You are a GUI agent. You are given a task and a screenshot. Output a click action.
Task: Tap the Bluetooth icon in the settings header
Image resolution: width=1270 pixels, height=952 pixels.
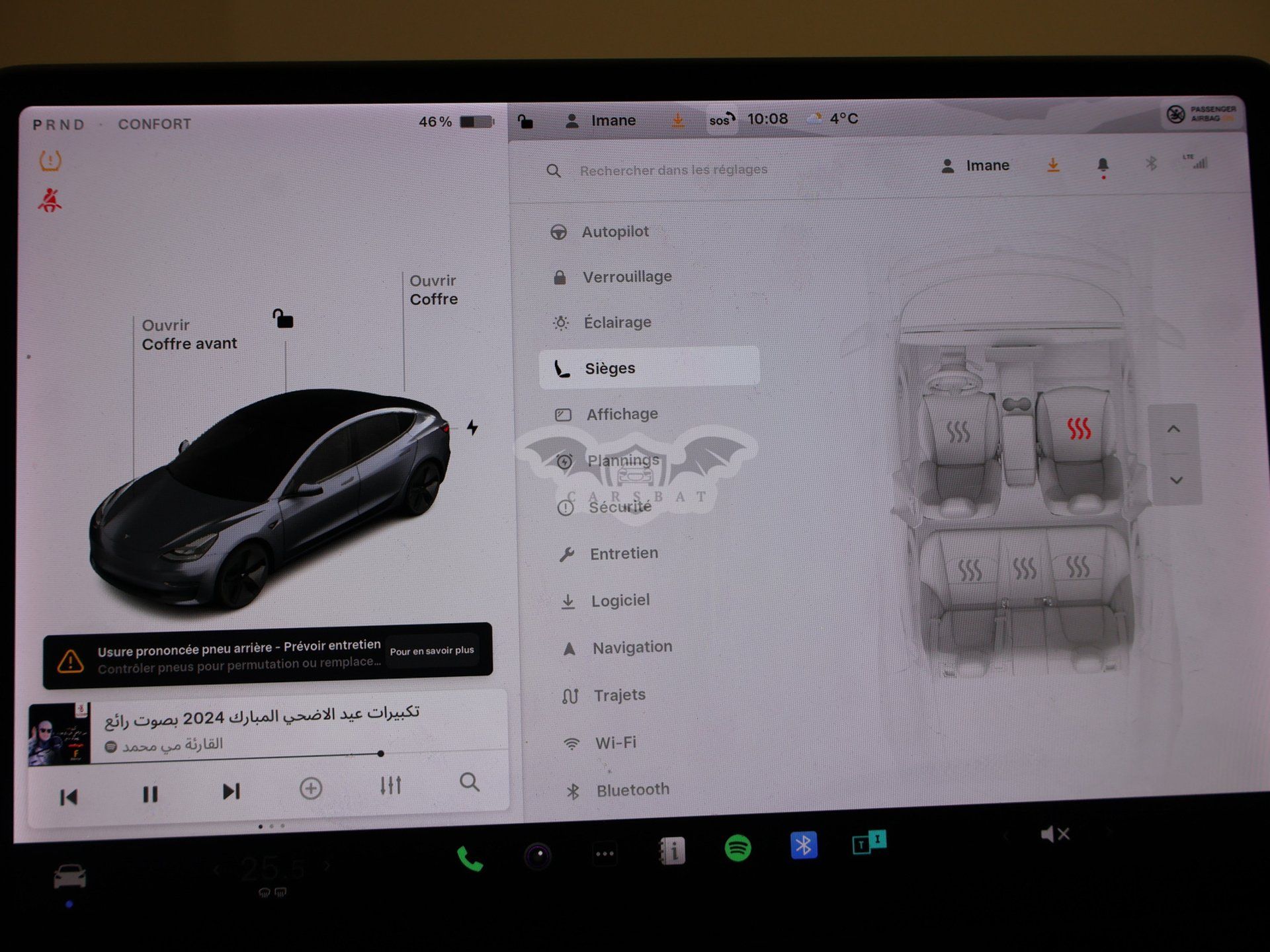(x=1151, y=163)
